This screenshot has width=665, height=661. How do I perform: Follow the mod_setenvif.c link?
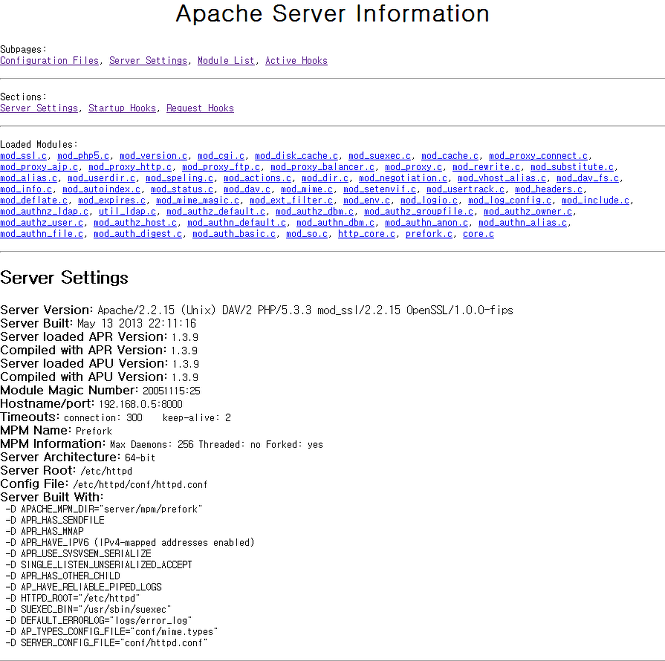(x=380, y=189)
